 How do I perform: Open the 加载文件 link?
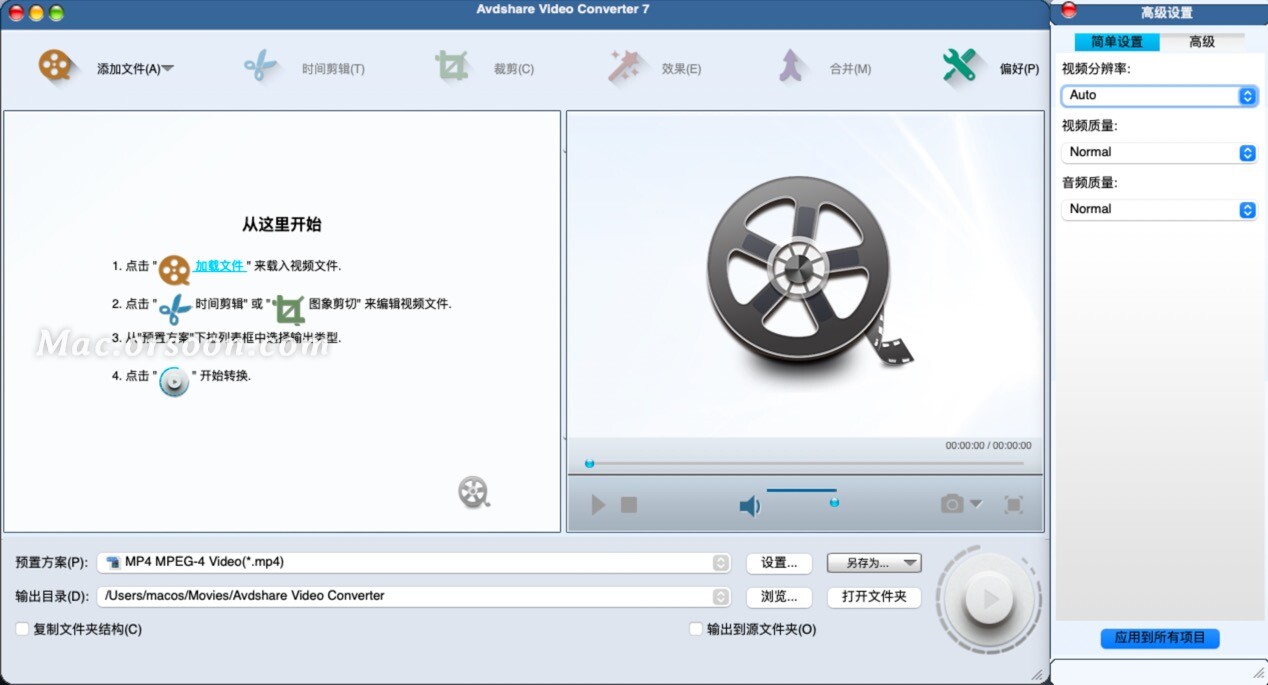(x=220, y=267)
